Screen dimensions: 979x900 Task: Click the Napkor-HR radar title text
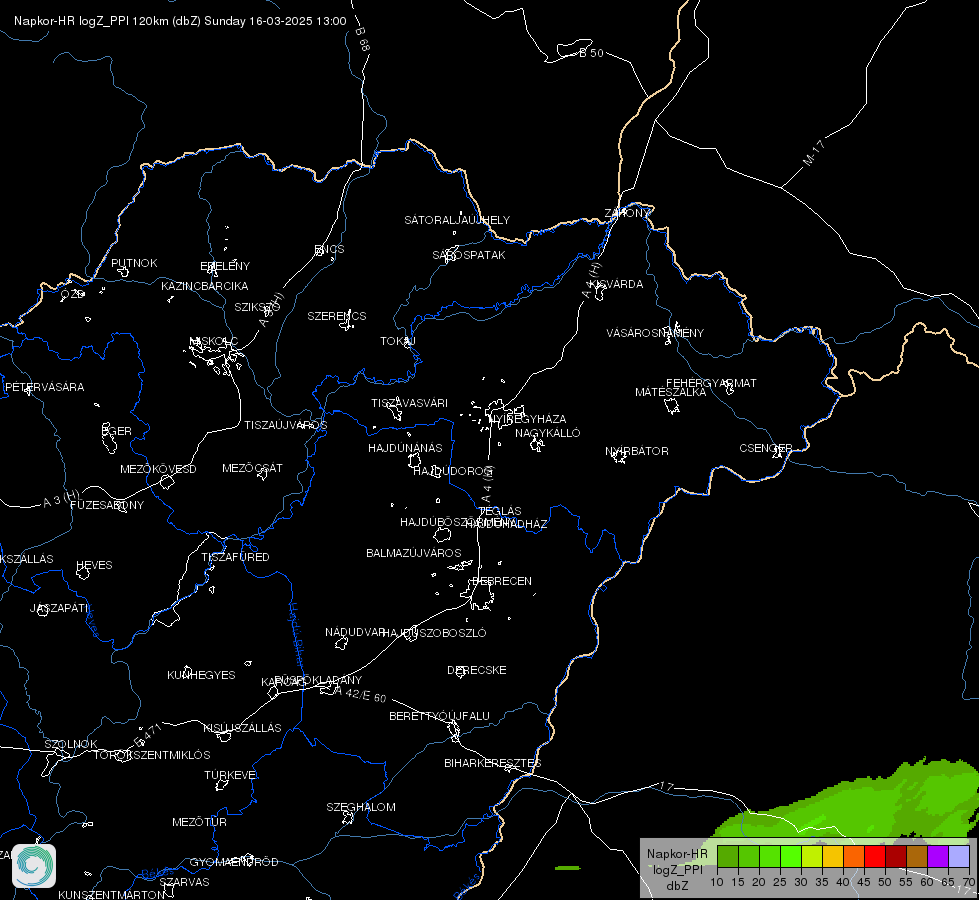(180, 21)
